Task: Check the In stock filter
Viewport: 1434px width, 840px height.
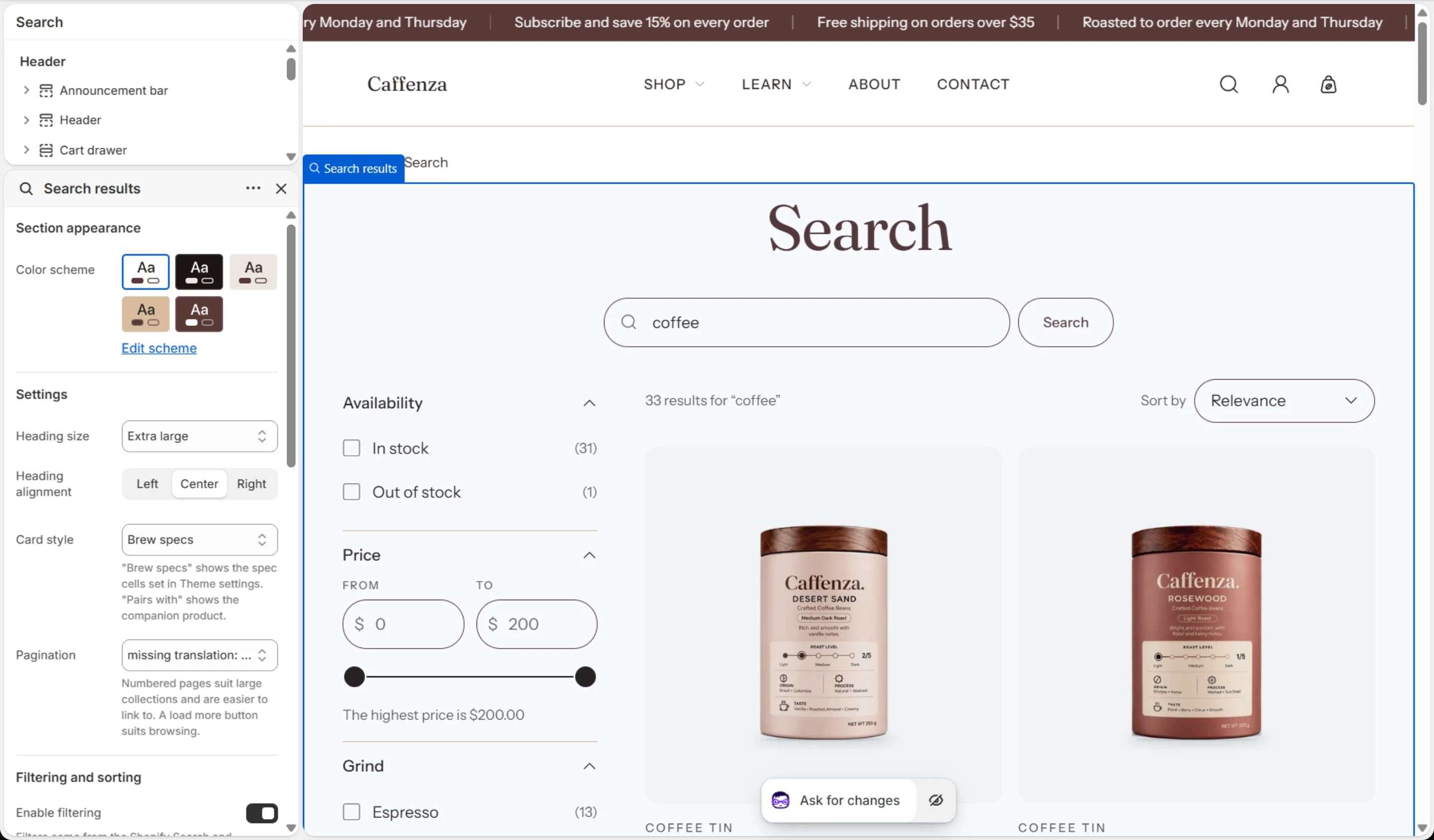Action: [352, 448]
